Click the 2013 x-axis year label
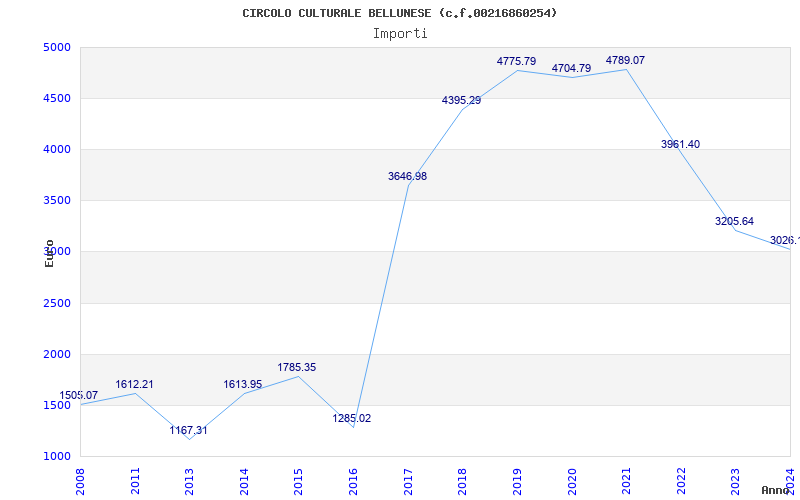Viewport: 800px width, 500px height. pos(189,481)
